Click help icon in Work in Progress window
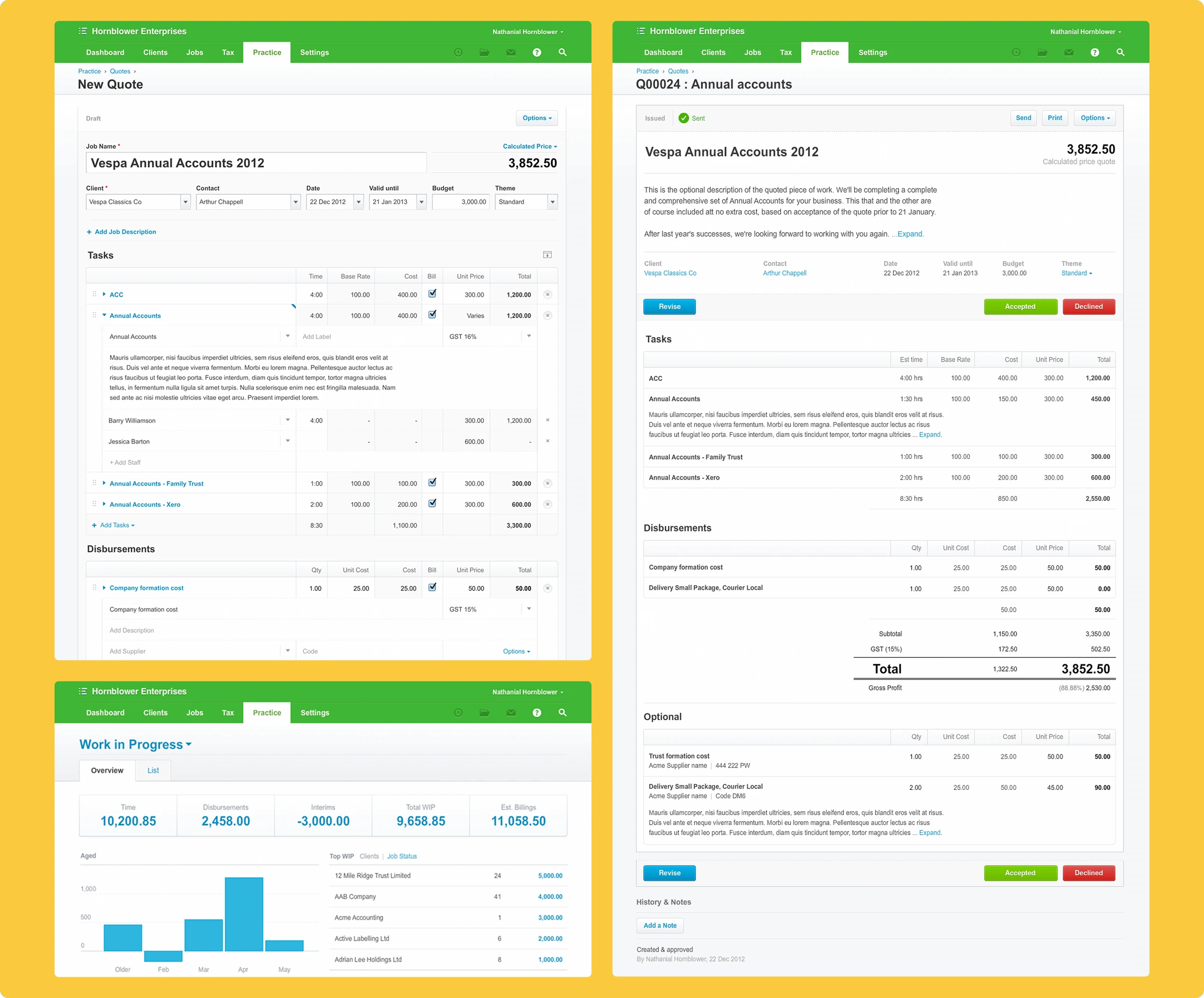Viewport: 1204px width, 998px height. [537, 713]
